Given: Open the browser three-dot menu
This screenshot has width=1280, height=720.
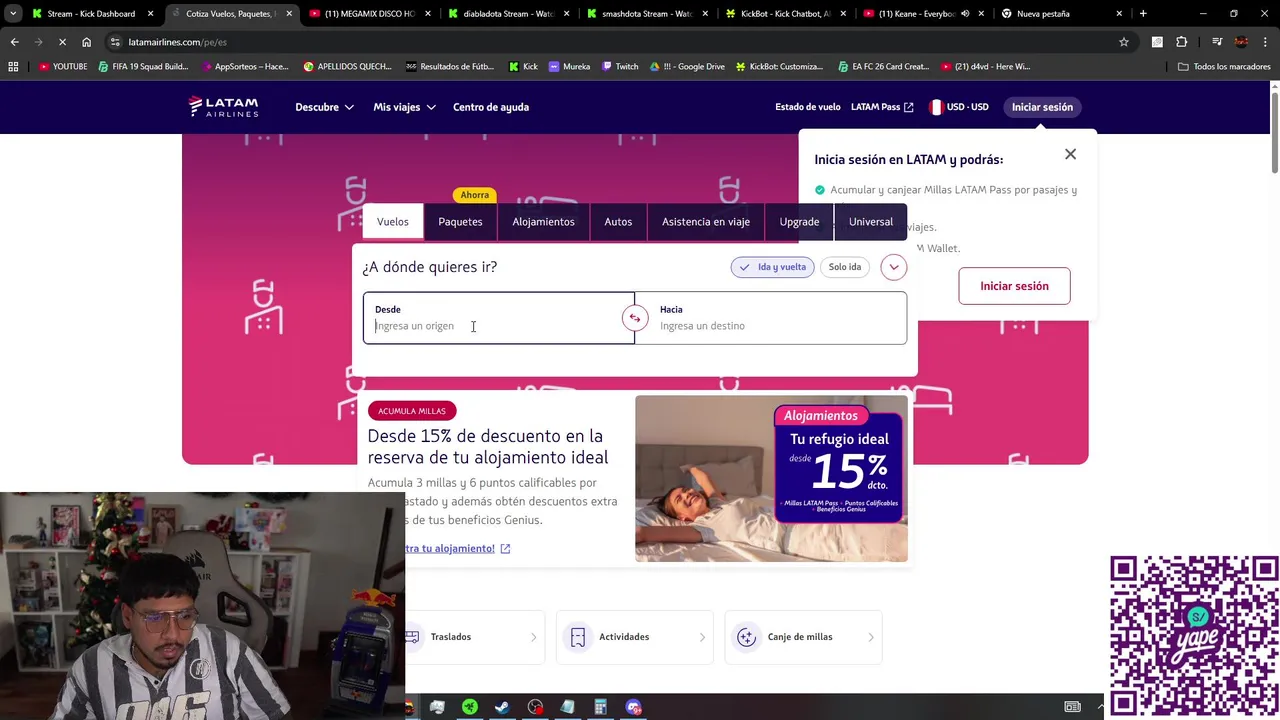Looking at the screenshot, I should (x=1264, y=42).
